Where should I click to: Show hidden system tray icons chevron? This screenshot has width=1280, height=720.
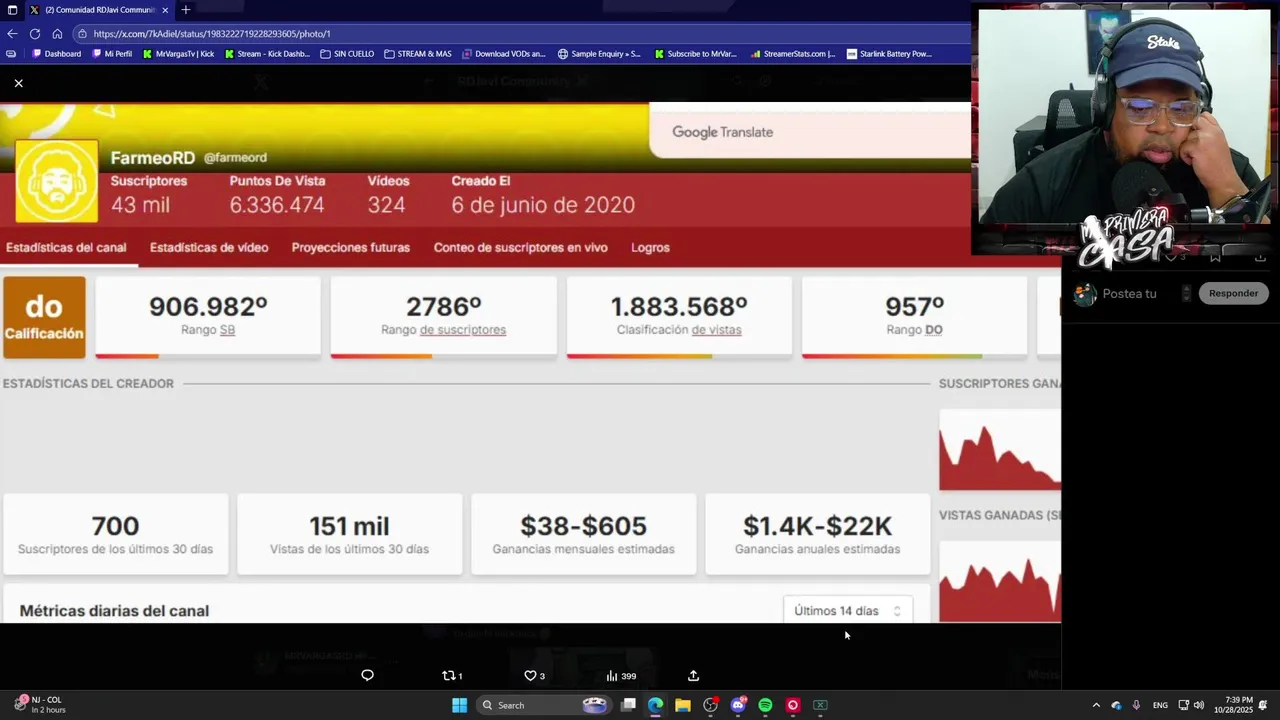(1096, 705)
